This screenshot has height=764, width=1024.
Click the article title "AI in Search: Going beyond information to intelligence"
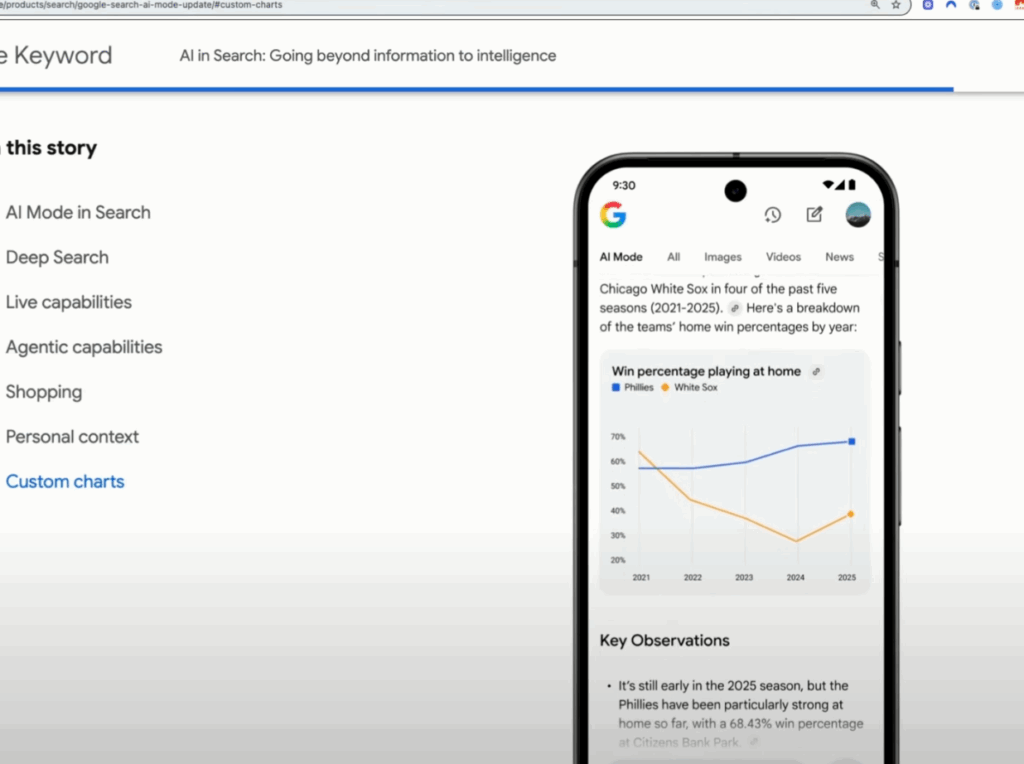pos(368,56)
